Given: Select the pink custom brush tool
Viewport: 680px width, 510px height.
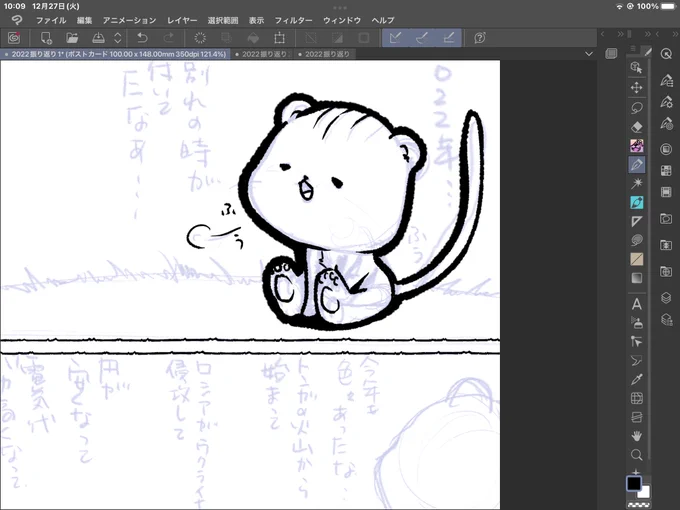Looking at the screenshot, I should pyautogui.click(x=636, y=146).
